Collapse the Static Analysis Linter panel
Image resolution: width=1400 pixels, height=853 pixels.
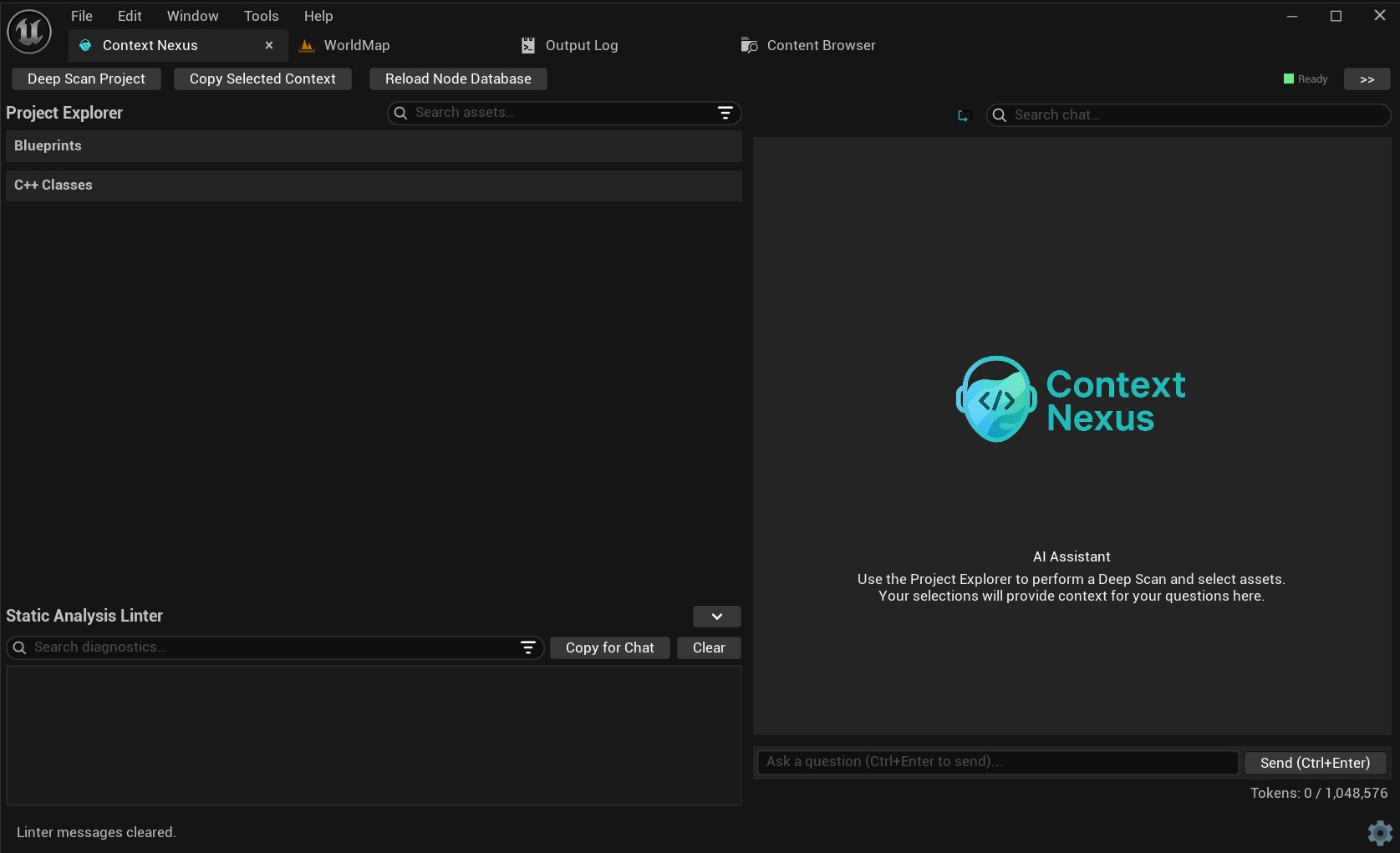pos(716,617)
